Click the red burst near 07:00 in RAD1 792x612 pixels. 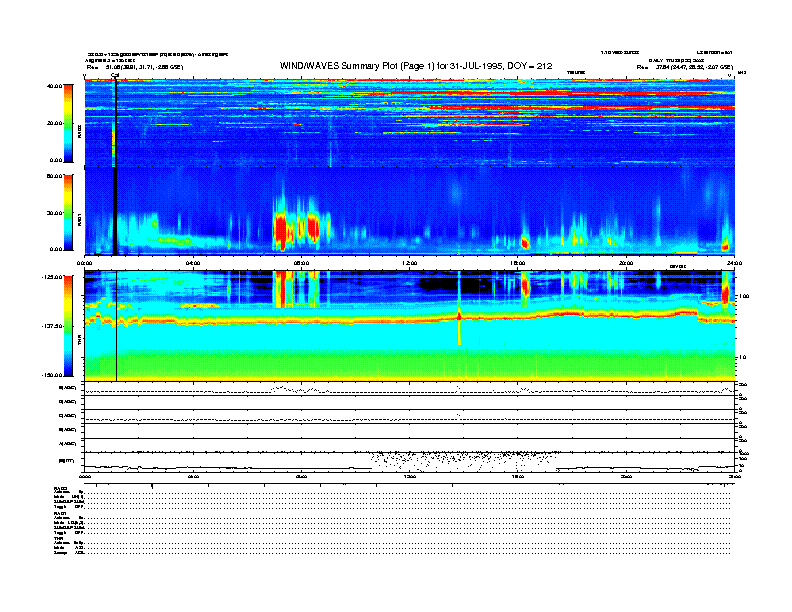pos(280,230)
